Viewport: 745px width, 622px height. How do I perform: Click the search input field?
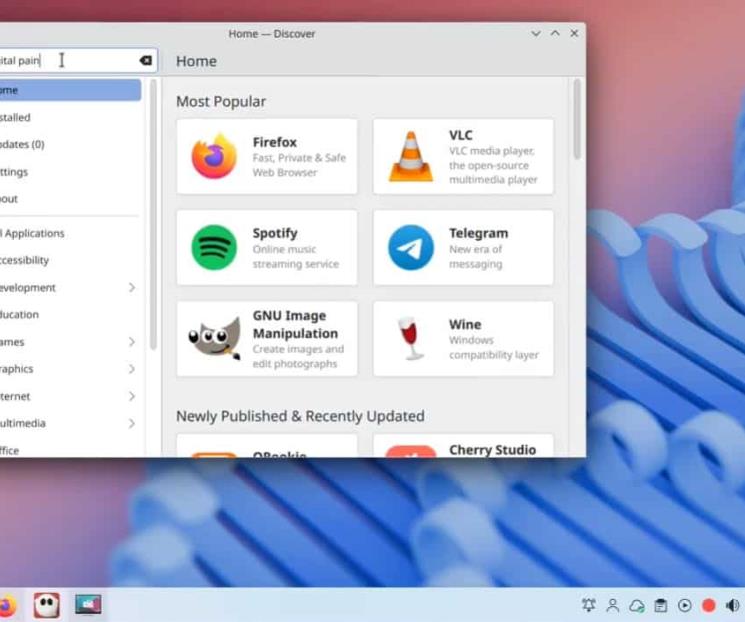(x=77, y=60)
